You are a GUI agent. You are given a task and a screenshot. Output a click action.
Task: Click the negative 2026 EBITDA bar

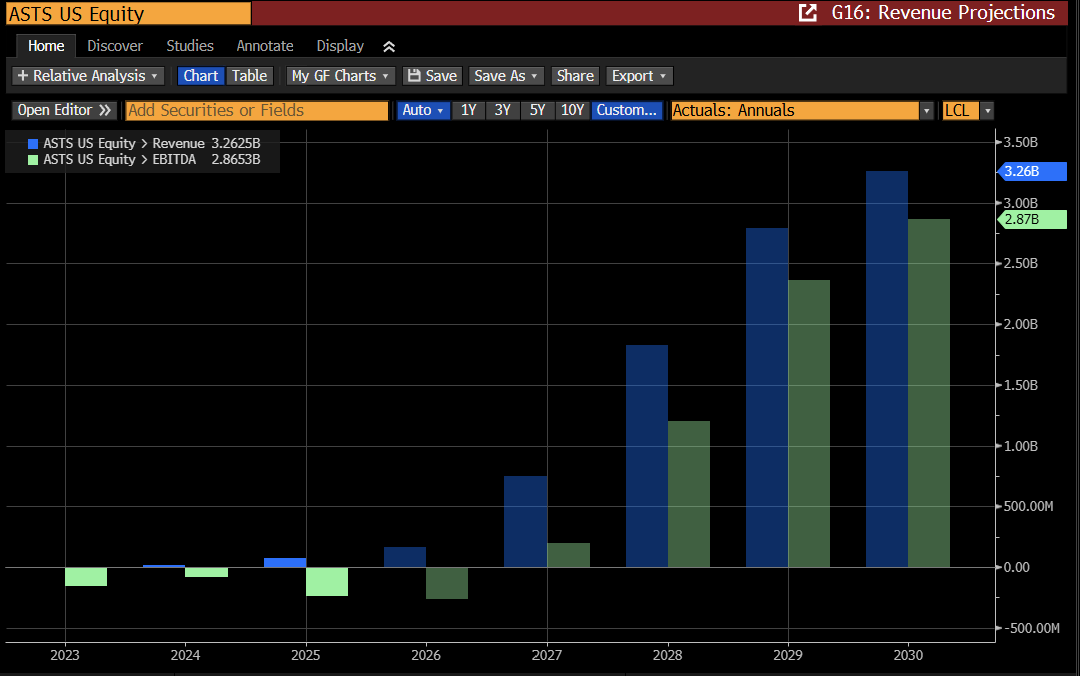(x=447, y=583)
